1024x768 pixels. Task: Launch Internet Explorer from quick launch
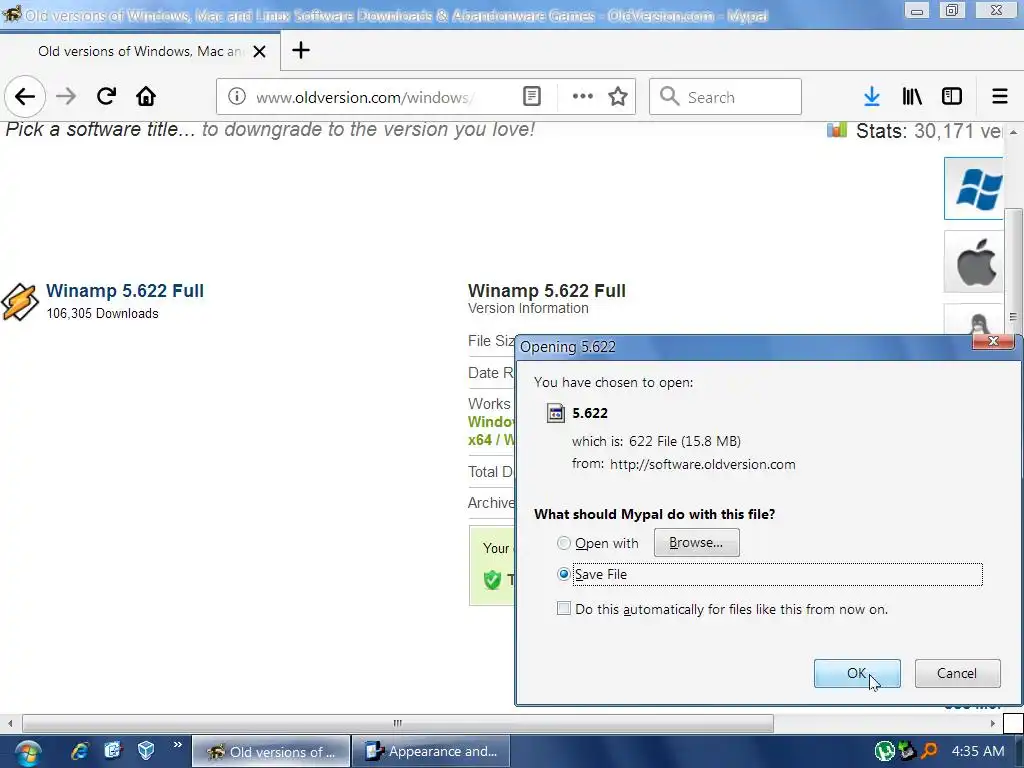80,751
